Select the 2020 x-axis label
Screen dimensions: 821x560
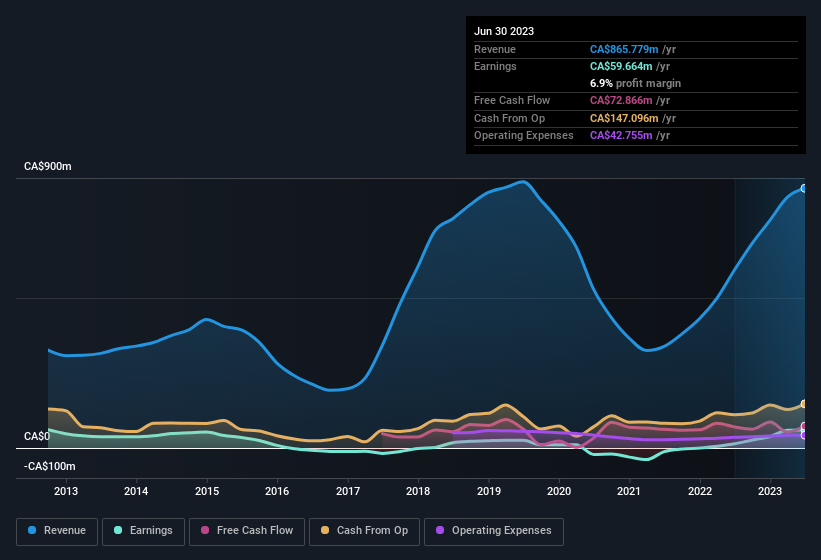(559, 491)
